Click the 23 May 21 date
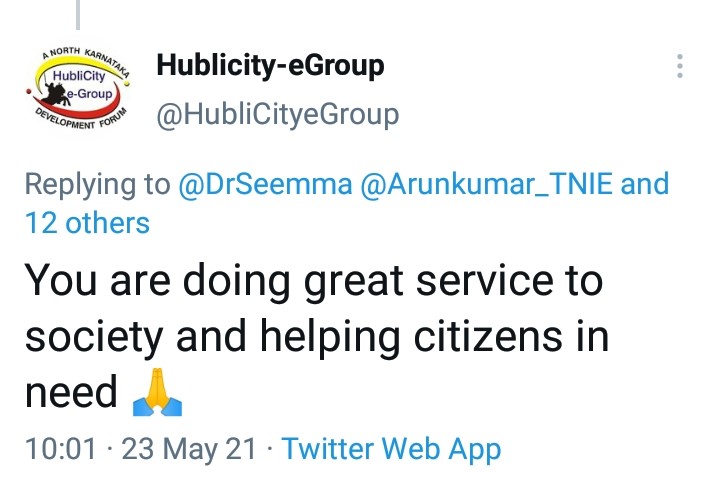This screenshot has width=706, height=480. [189, 449]
